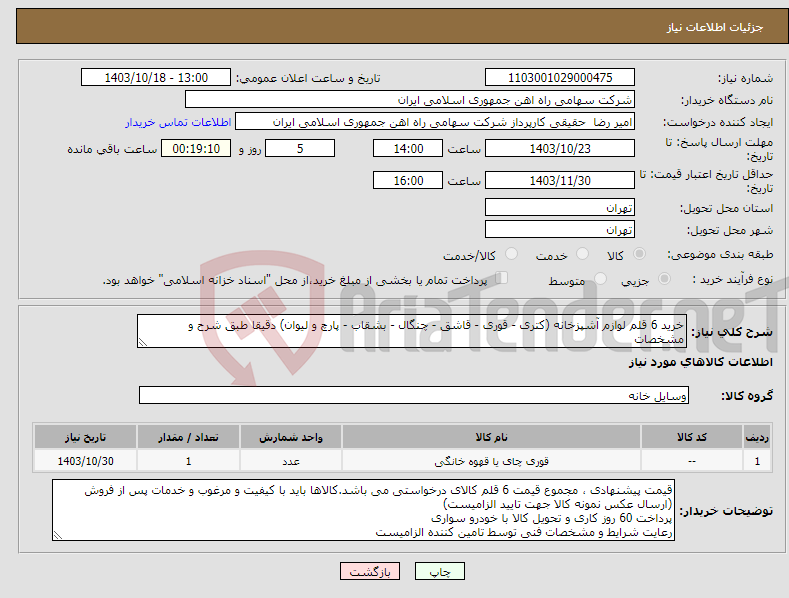
Task: Click the buyer organization name field
Action: click(x=410, y=100)
